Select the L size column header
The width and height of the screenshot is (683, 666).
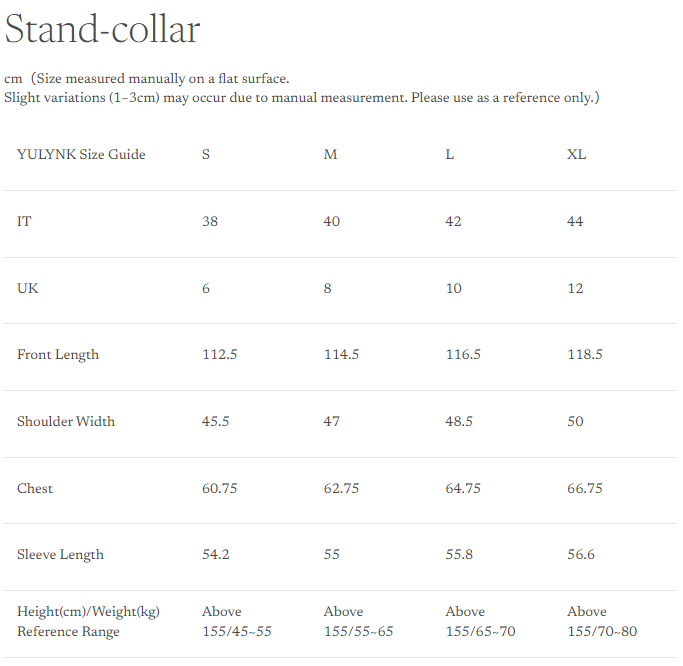[x=450, y=154]
